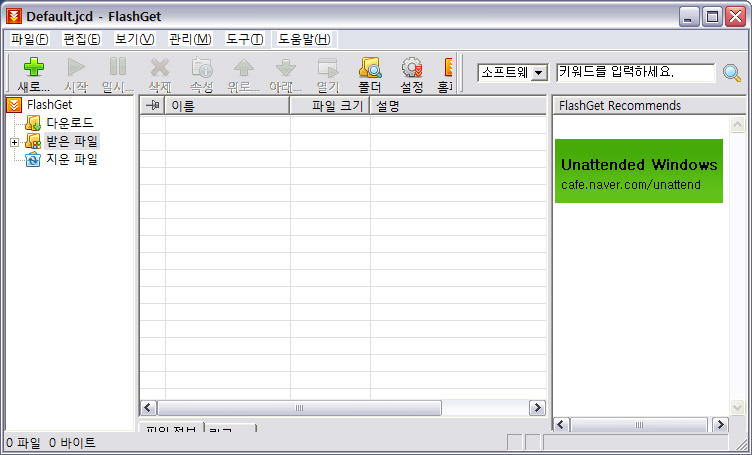Open Settings (설정) gear icon
The width and height of the screenshot is (752, 455).
click(412, 67)
